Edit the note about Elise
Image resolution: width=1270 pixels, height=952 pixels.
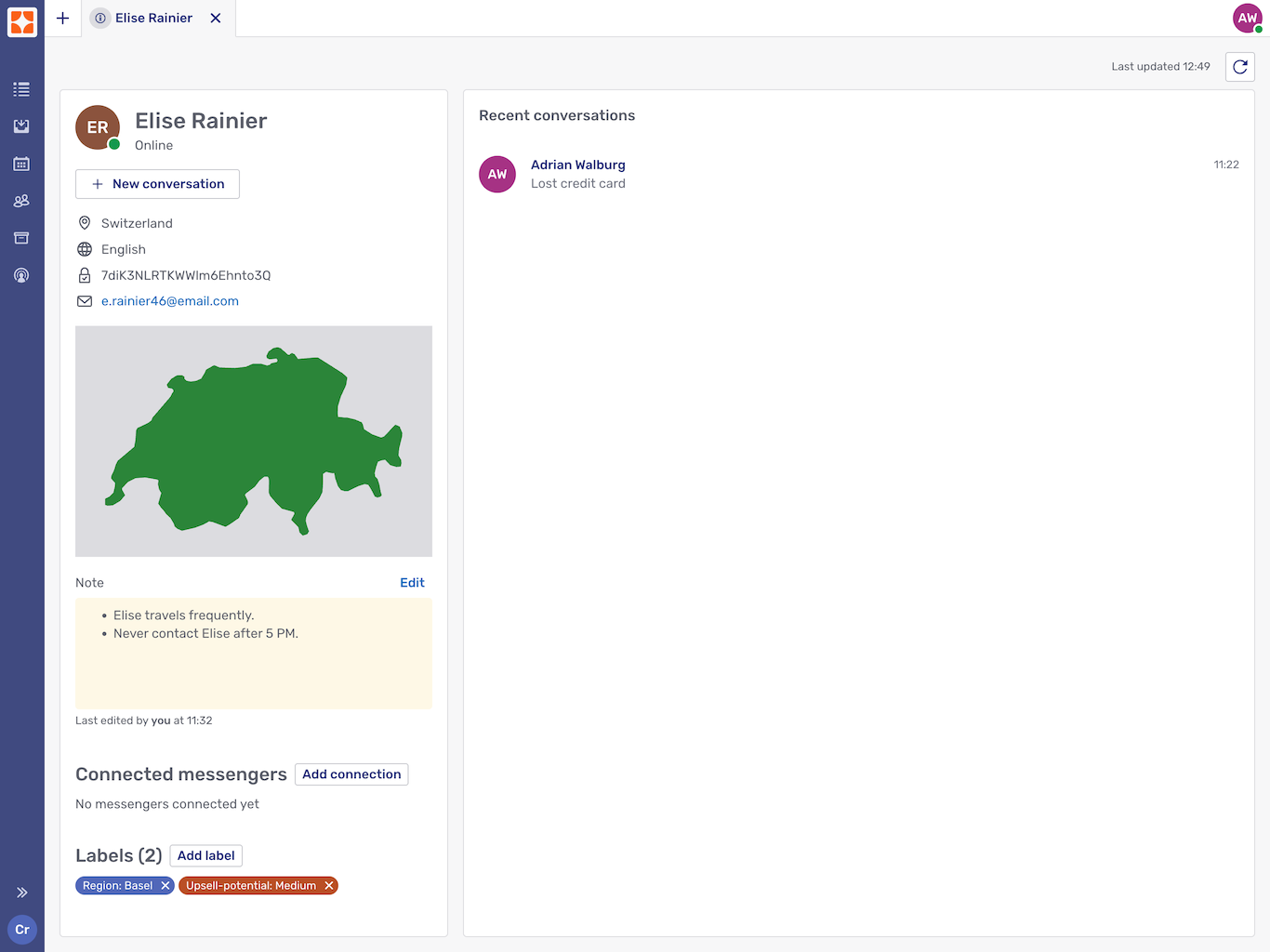(x=412, y=582)
